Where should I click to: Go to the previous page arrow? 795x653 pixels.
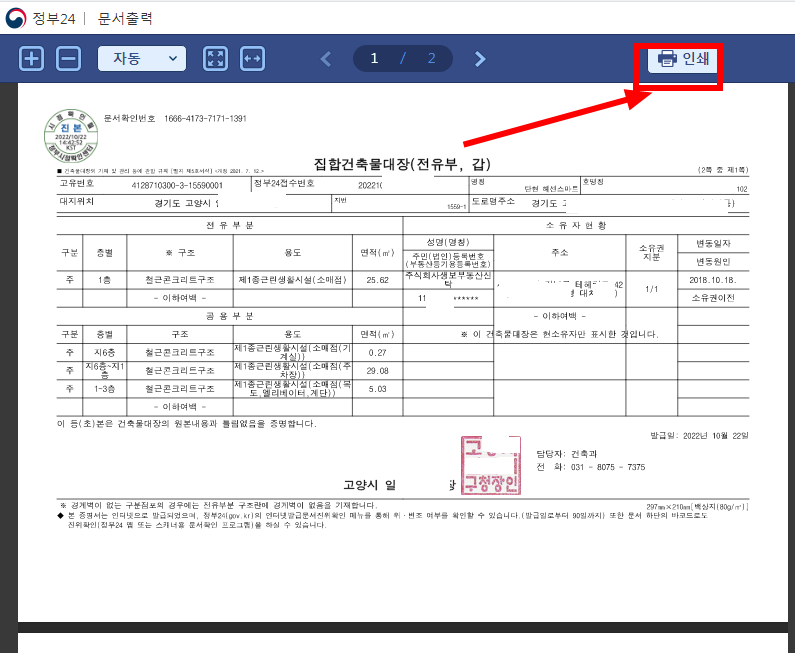coord(326,59)
